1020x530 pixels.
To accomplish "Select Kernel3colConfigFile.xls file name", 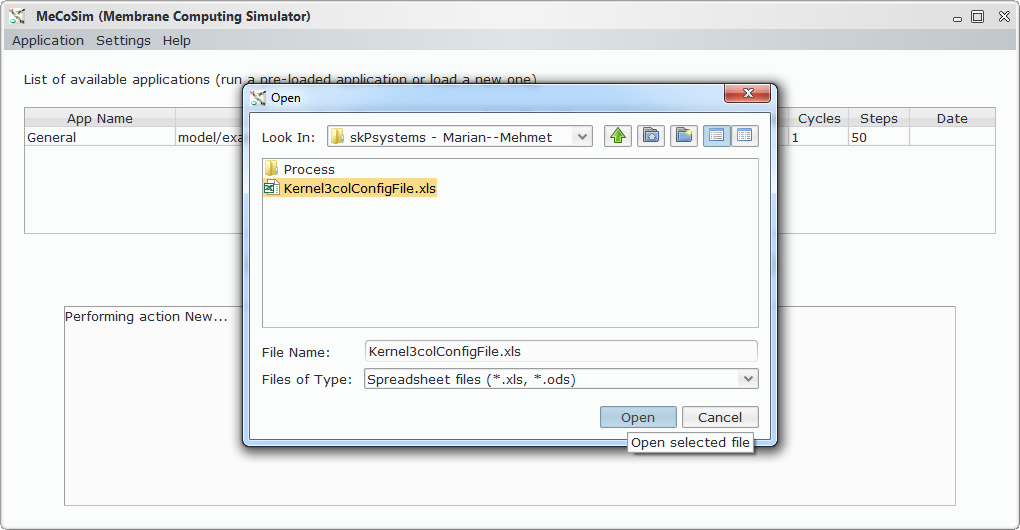I will 359,188.
